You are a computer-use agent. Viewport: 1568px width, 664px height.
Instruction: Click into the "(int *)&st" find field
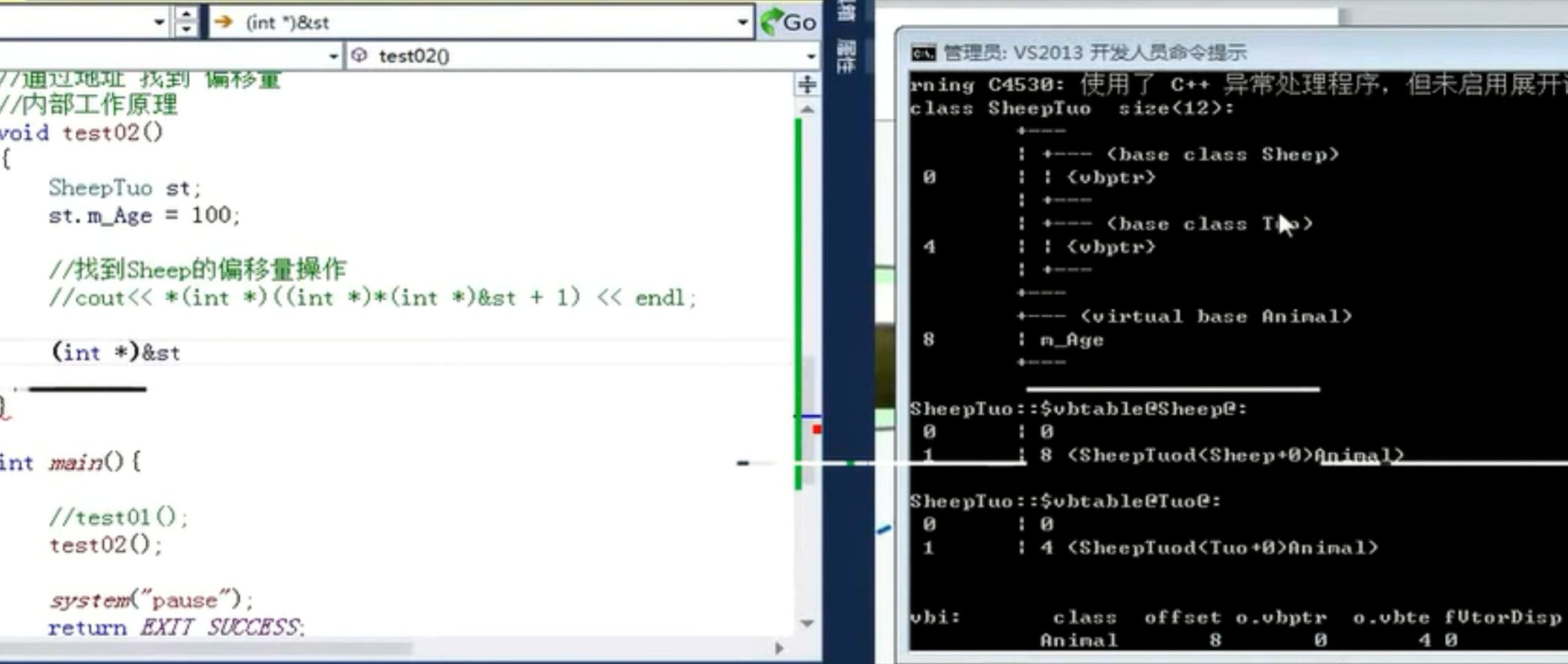(482, 23)
